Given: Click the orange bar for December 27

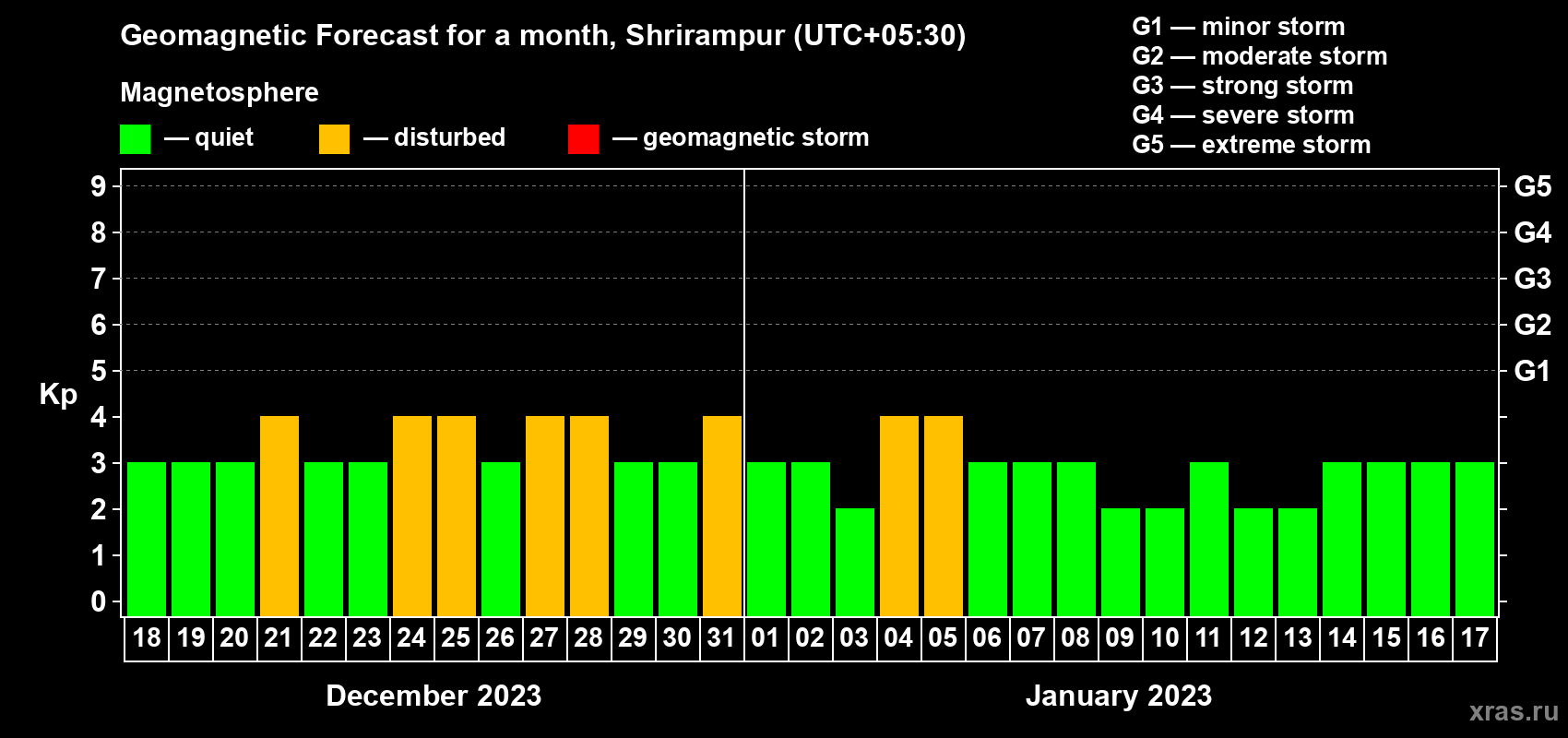Looking at the screenshot, I should pos(545,516).
